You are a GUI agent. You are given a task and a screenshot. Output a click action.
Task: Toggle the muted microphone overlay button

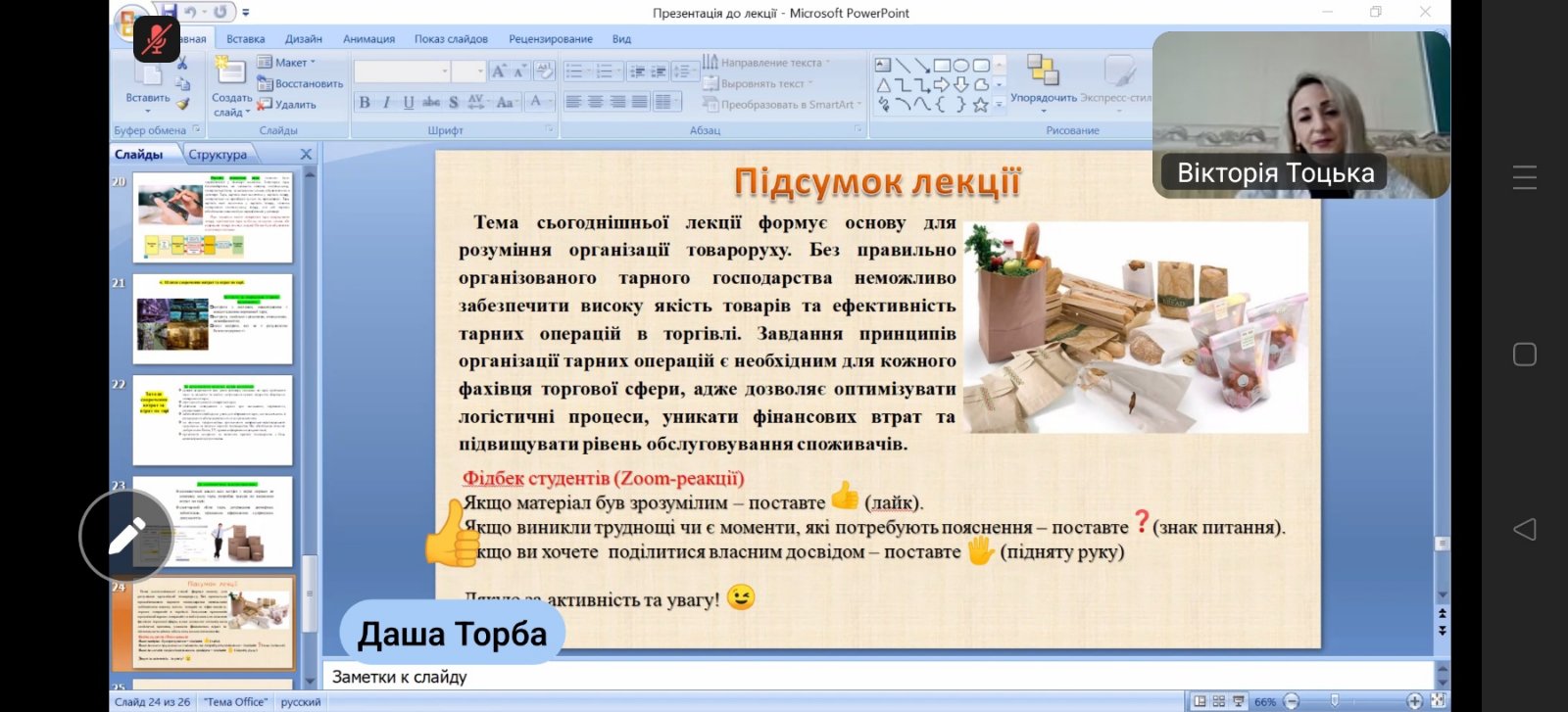click(157, 39)
